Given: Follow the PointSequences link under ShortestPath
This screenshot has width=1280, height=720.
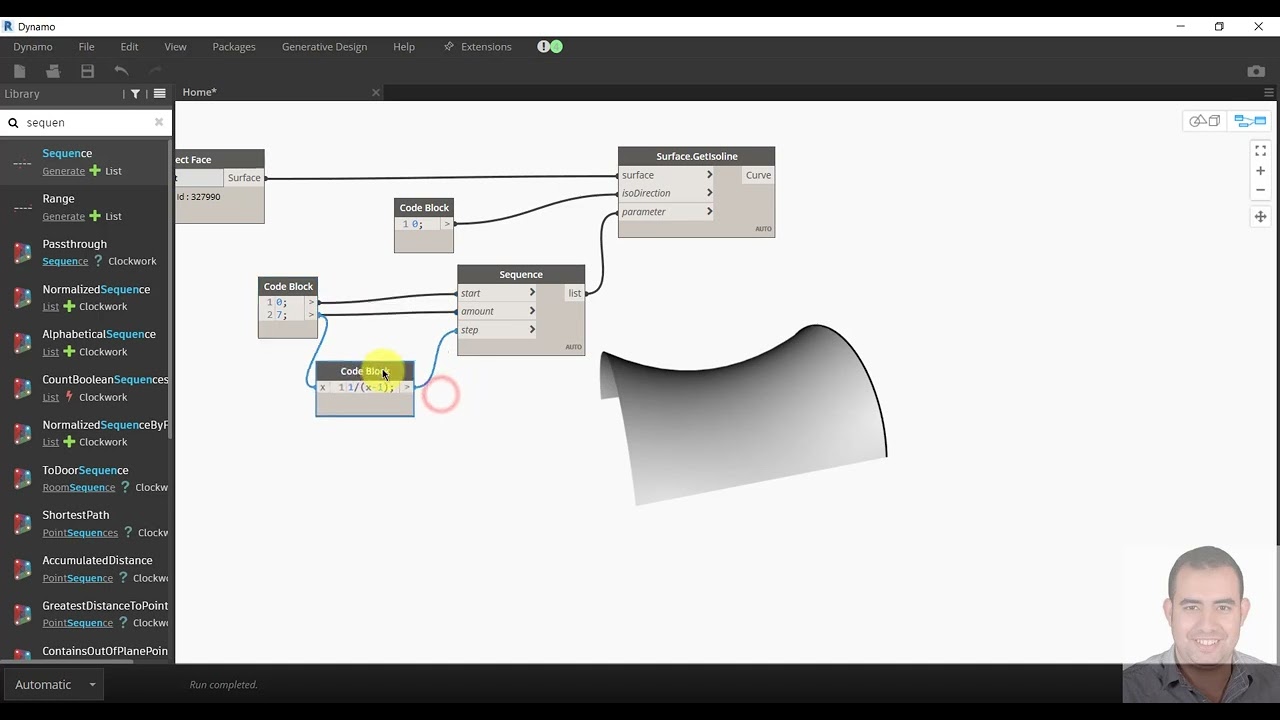Looking at the screenshot, I should [80, 533].
